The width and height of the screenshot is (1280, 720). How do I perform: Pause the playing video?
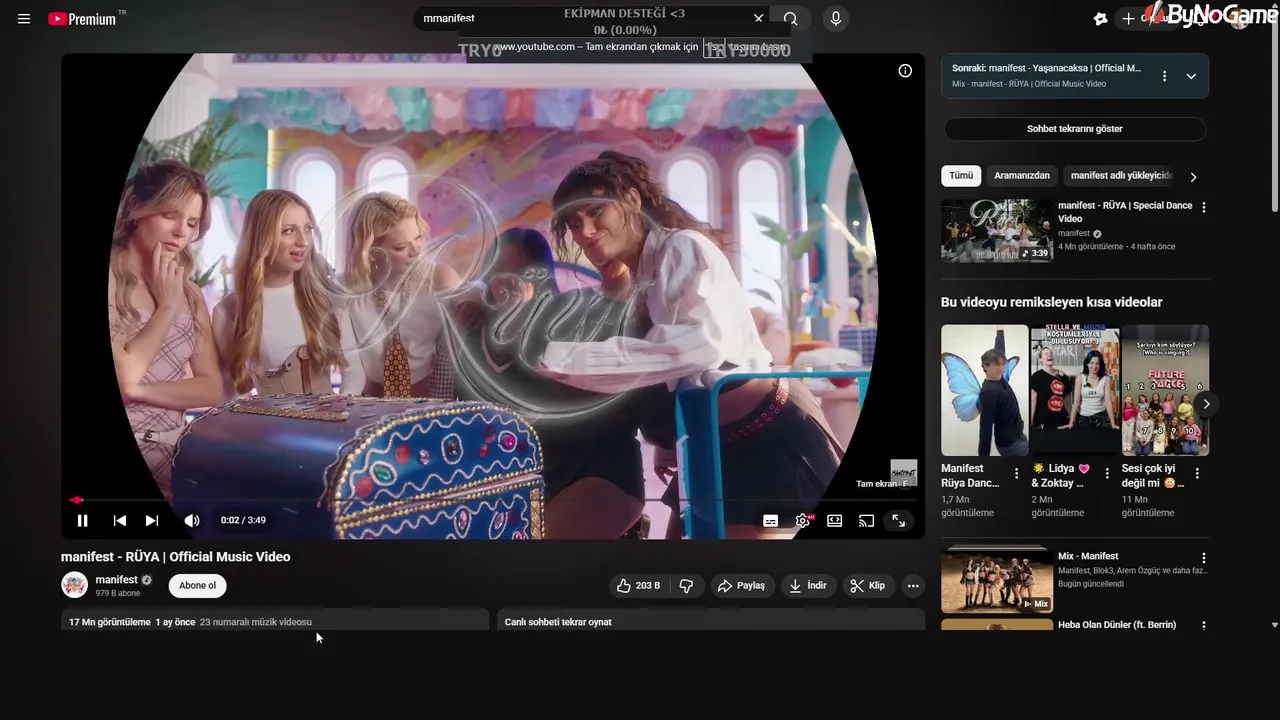[83, 520]
